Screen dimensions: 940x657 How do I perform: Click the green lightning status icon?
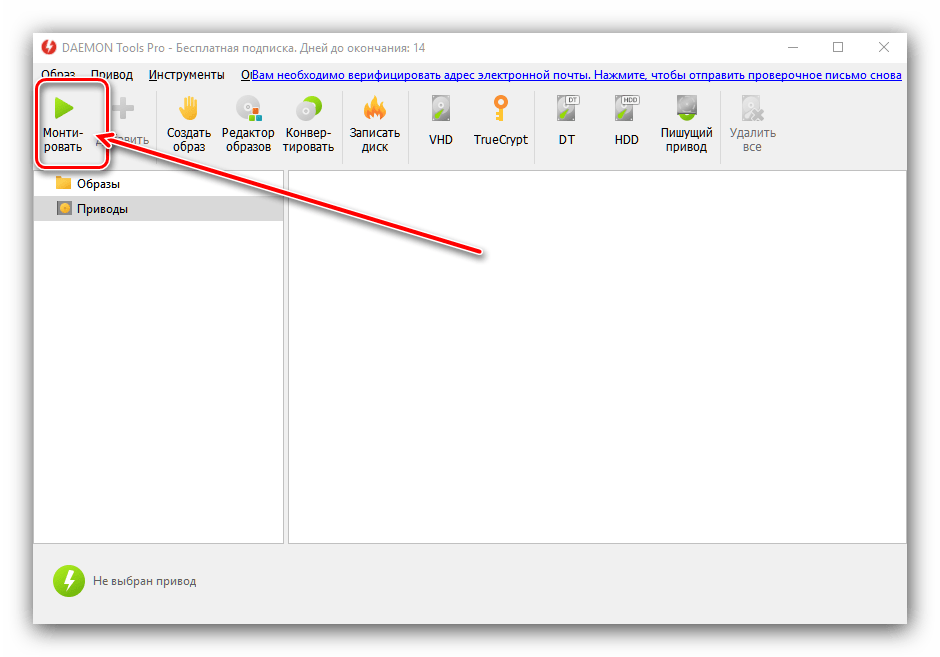pos(69,581)
